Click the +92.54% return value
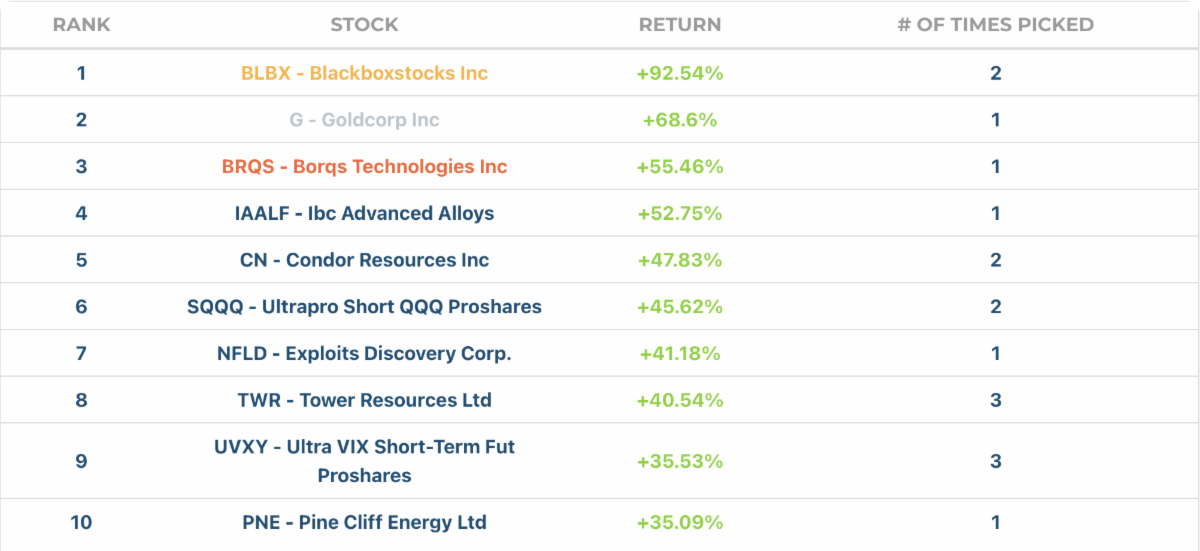Image resolution: width=1200 pixels, height=551 pixels. coord(680,73)
